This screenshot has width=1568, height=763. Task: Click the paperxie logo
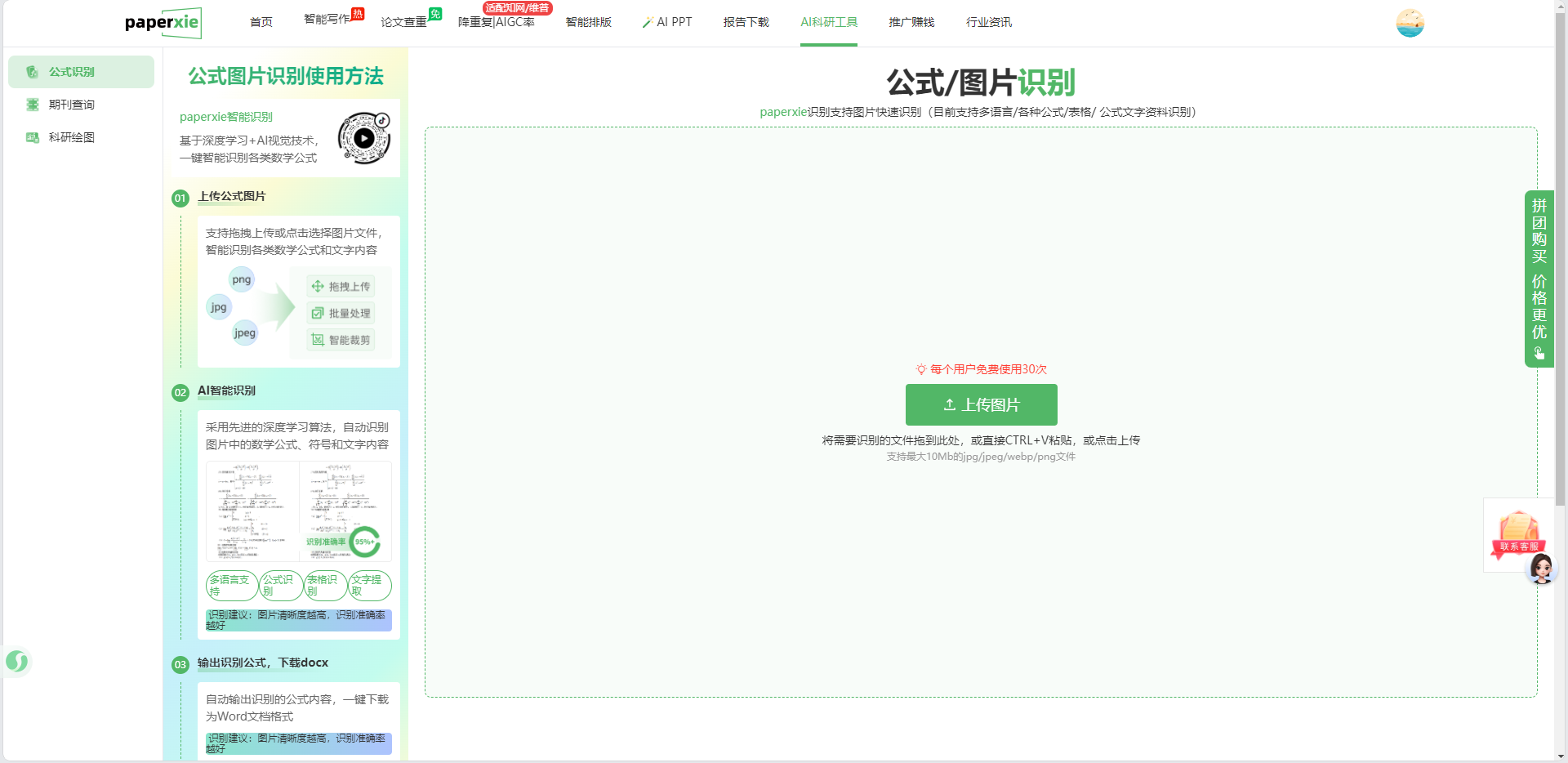(x=163, y=23)
